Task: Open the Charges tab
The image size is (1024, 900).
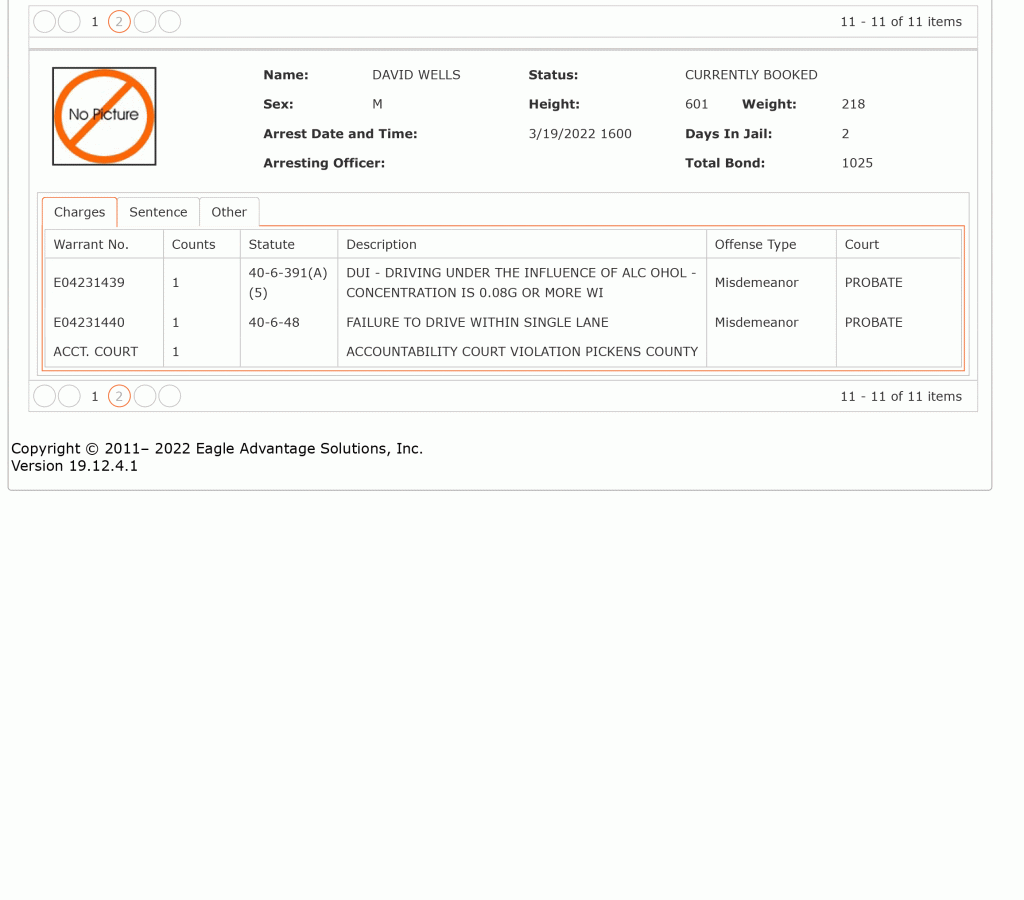Action: coord(80,212)
